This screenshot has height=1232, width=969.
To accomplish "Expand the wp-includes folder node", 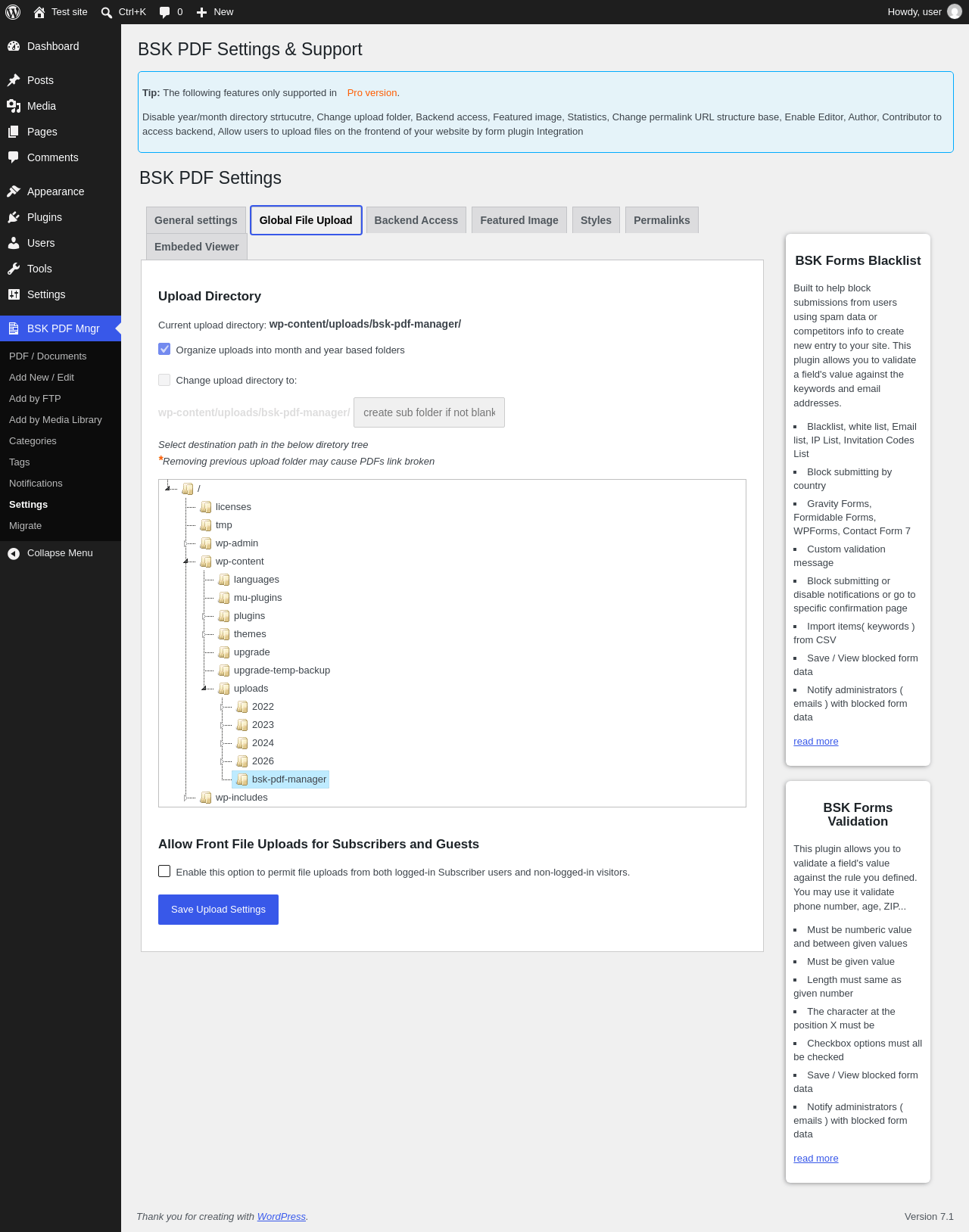I will coord(185,798).
